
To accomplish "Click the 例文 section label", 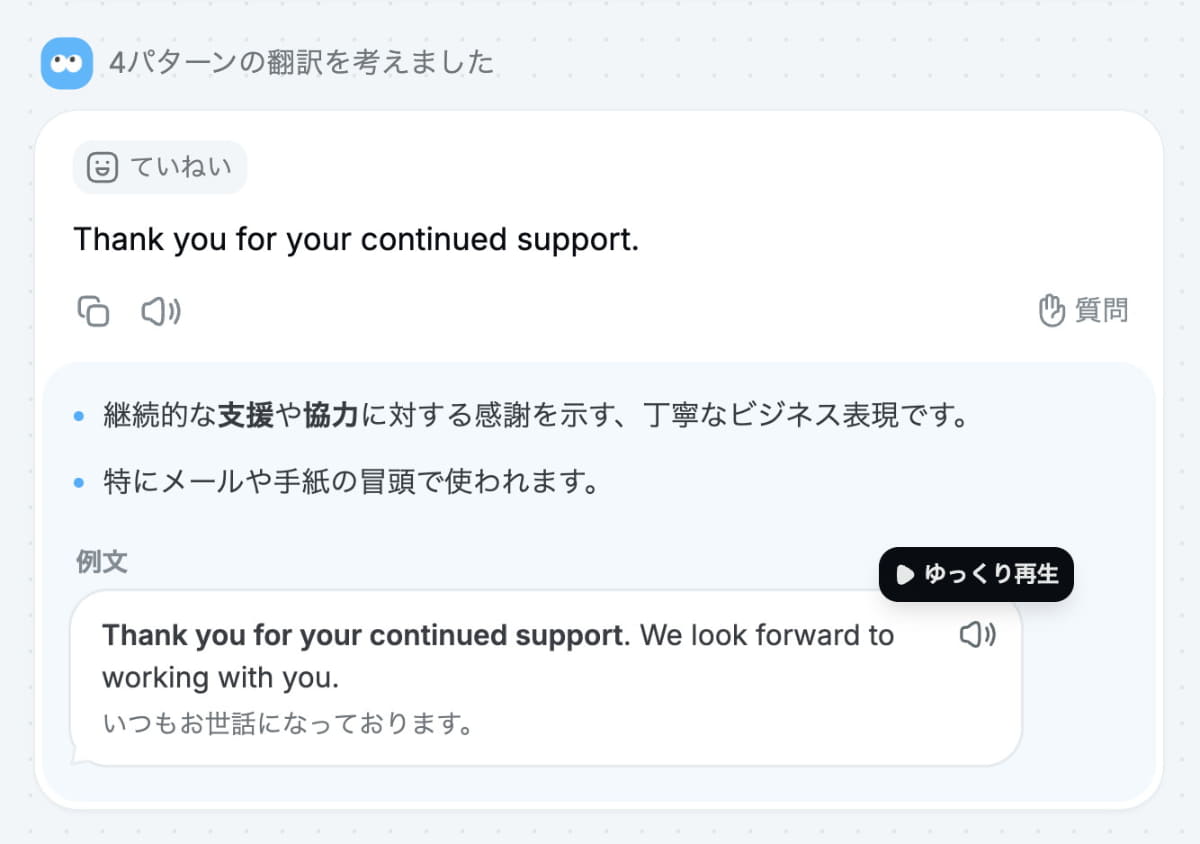I will point(101,561).
